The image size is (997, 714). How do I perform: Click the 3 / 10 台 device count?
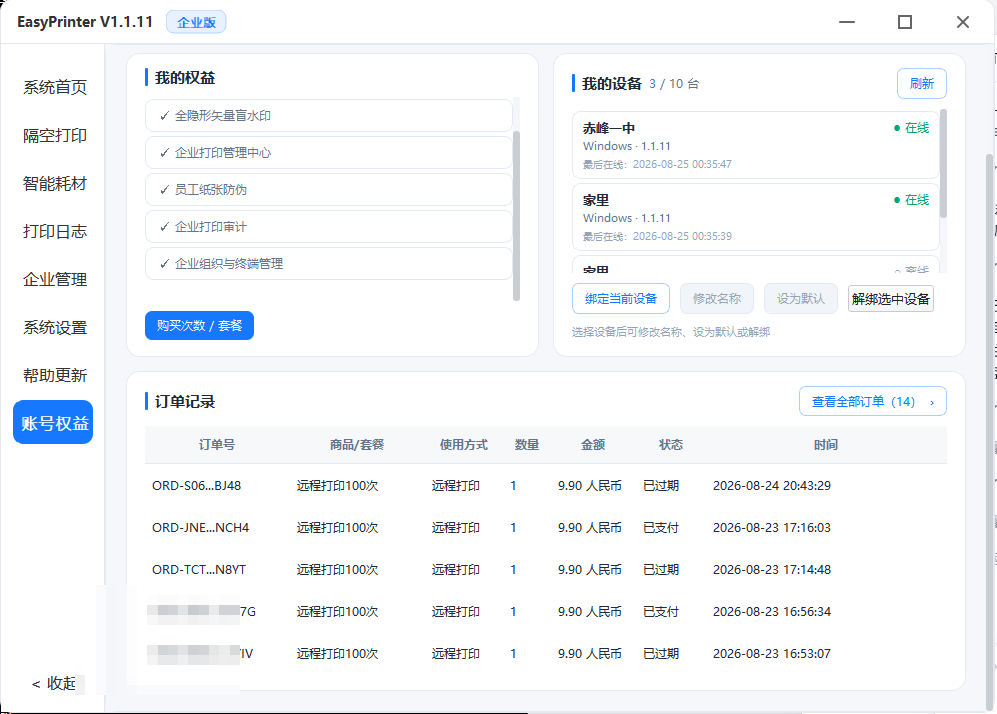(674, 84)
